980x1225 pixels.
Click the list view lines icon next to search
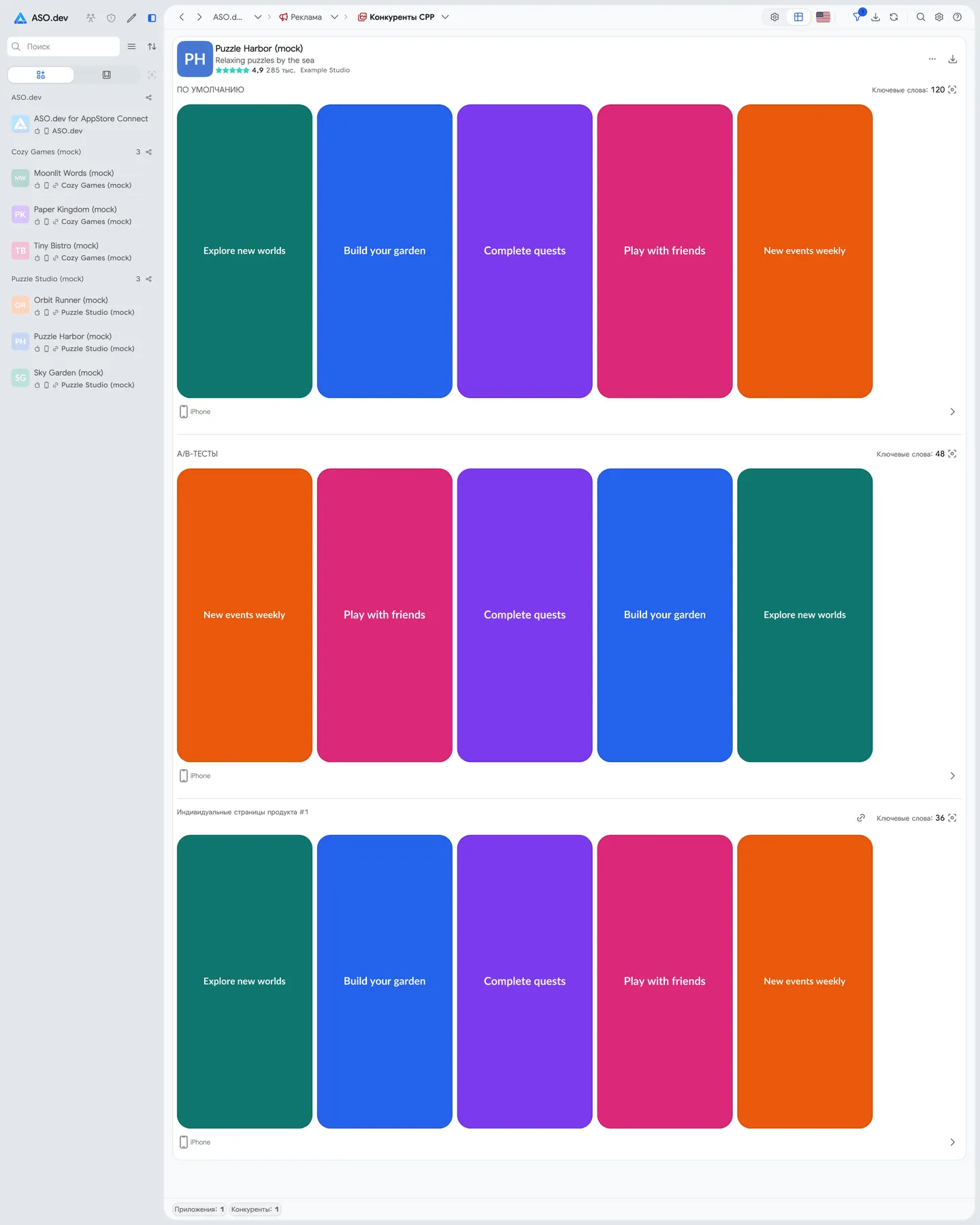pos(131,46)
